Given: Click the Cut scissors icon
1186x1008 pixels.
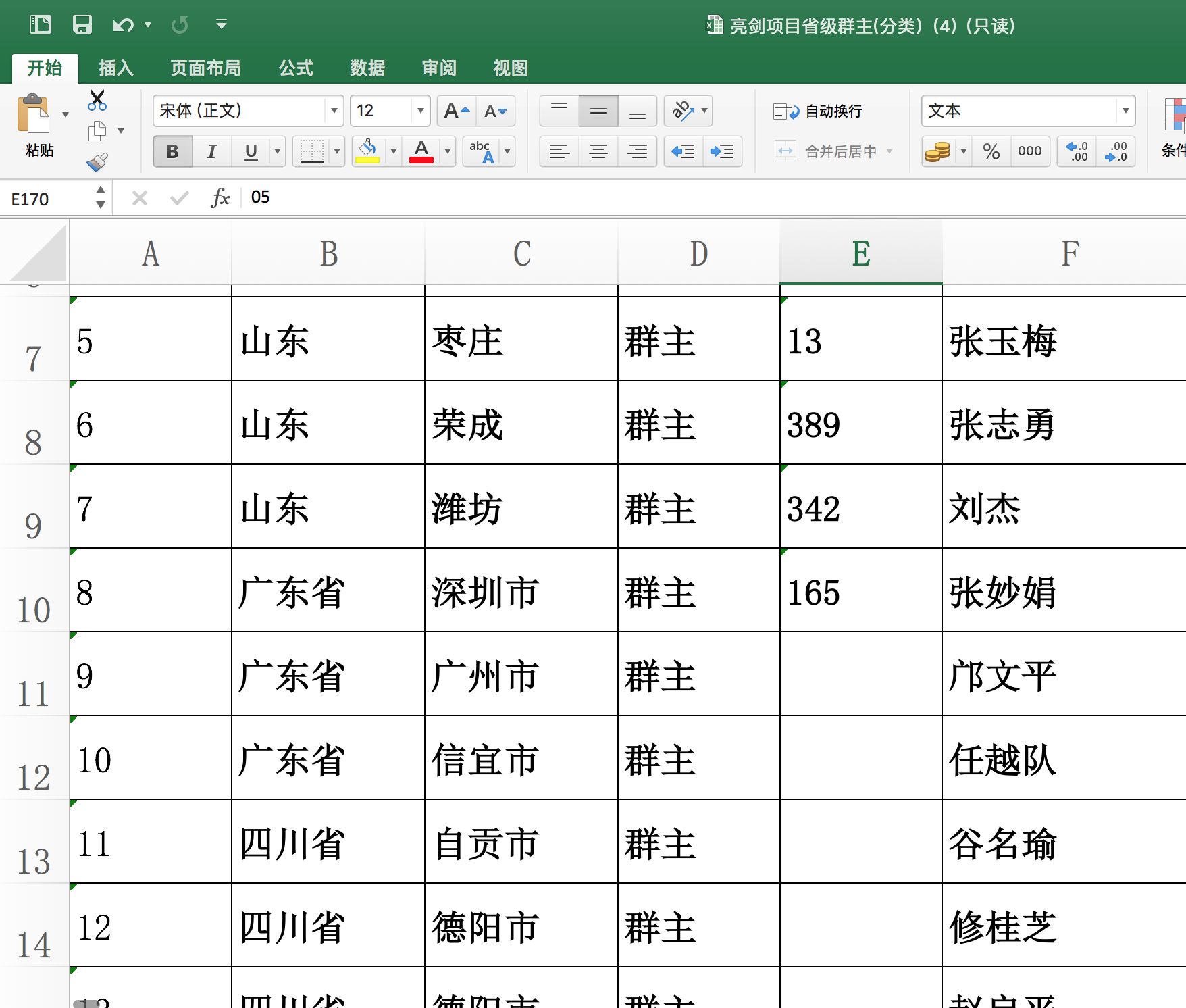Looking at the screenshot, I should [97, 100].
